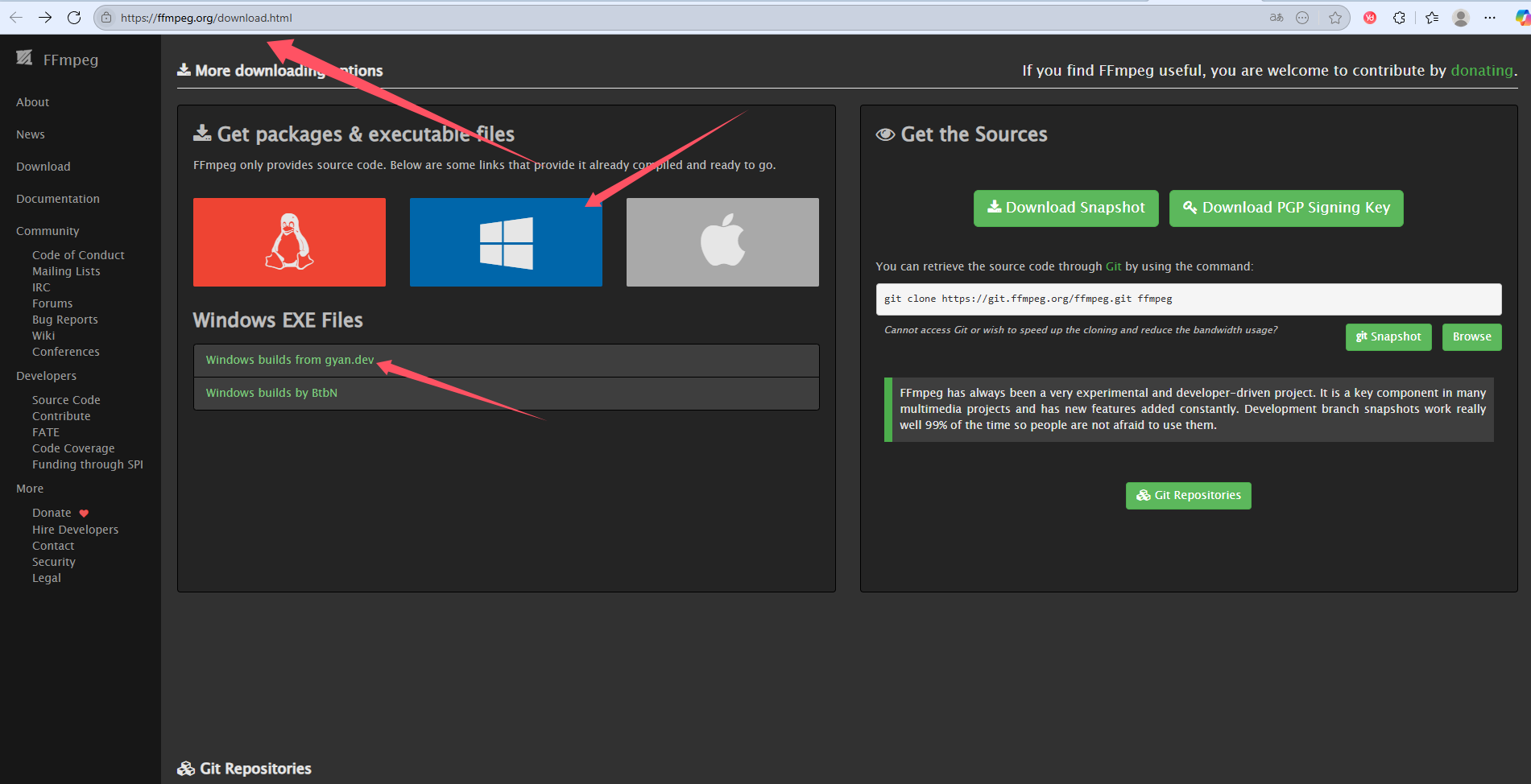Open the favorites list icon
The width and height of the screenshot is (1531, 784).
pos(1432,18)
